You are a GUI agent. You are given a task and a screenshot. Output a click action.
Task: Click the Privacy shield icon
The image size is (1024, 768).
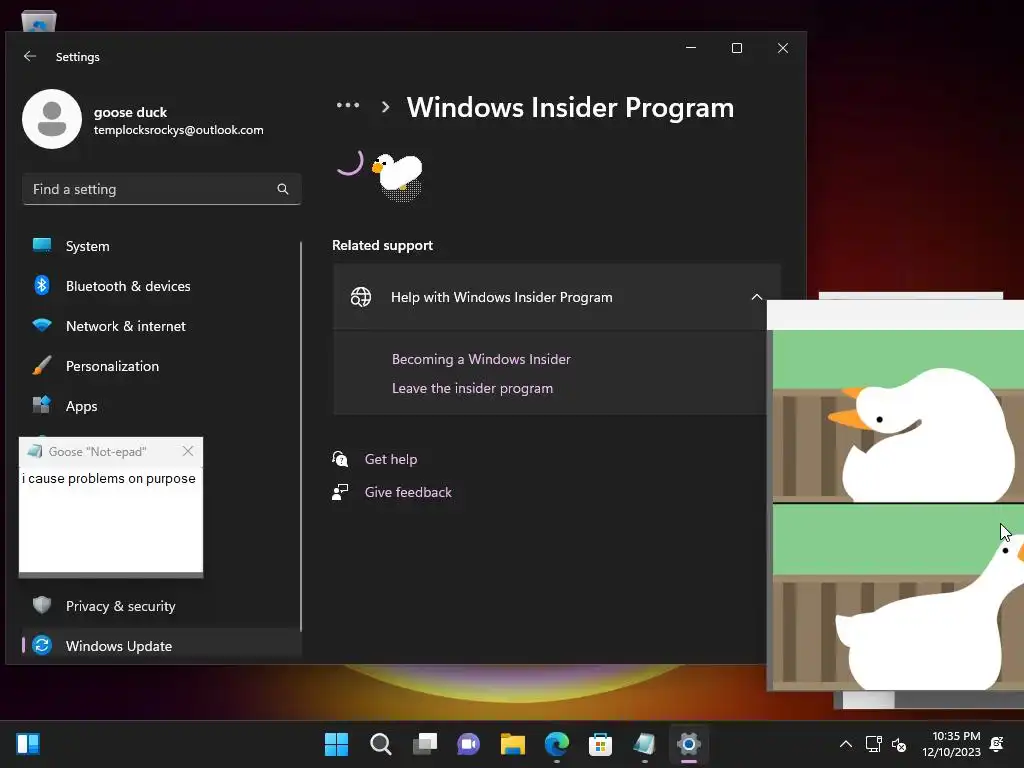click(x=42, y=605)
